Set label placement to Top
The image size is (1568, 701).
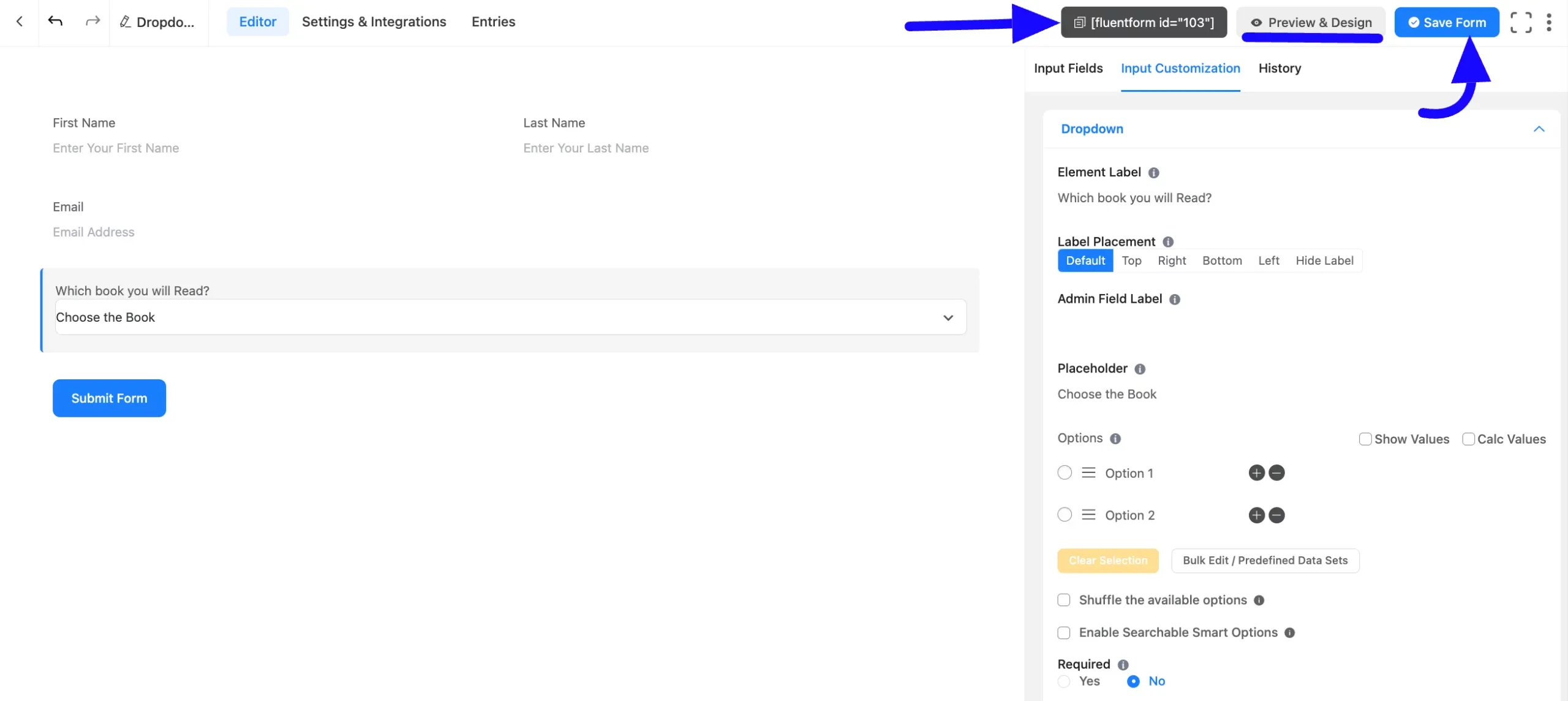1131,261
